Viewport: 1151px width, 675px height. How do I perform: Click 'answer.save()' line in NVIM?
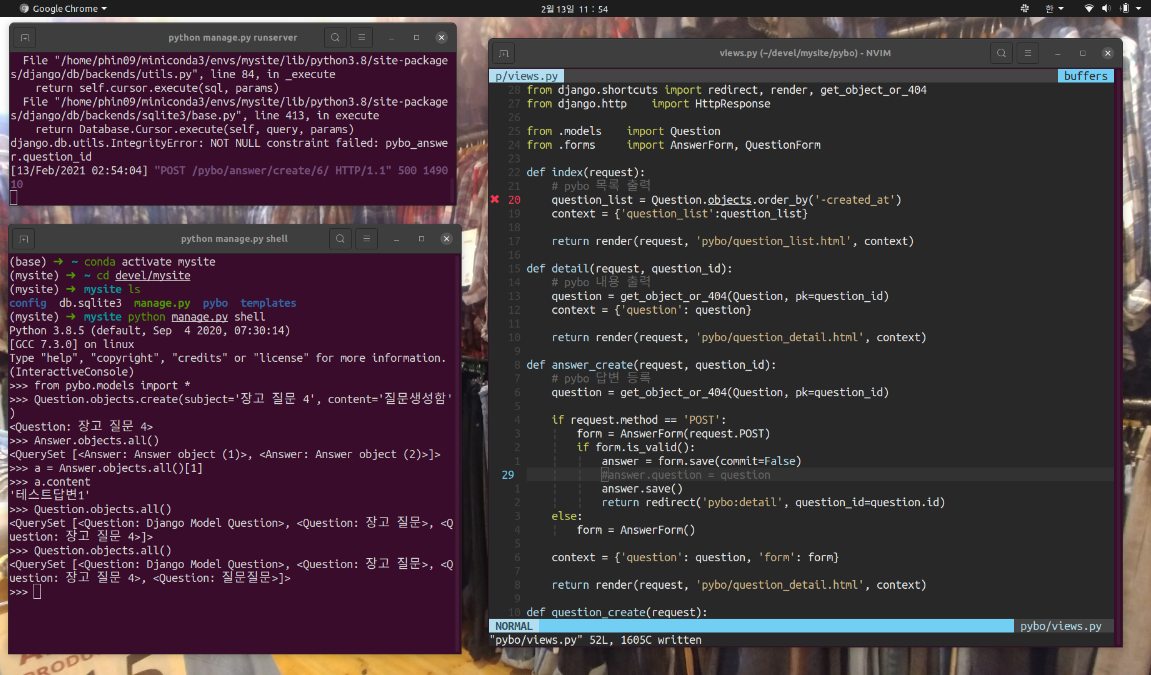[x=642, y=489]
